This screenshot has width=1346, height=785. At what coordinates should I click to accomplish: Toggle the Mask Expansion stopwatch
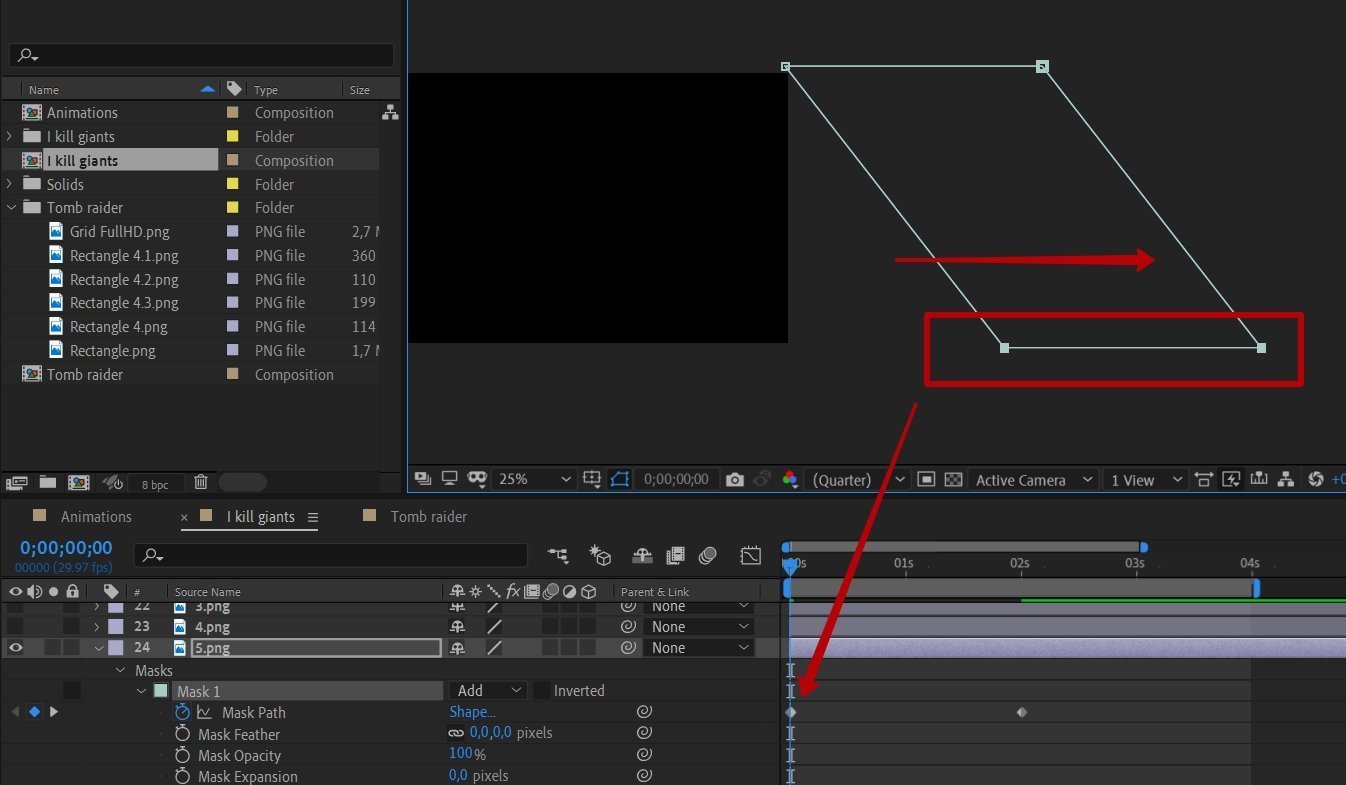182,776
